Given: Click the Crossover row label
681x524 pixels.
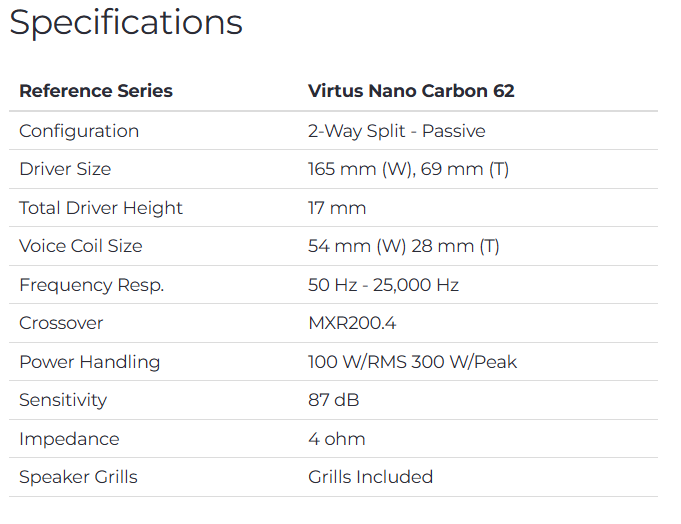Looking at the screenshot, I should pyautogui.click(x=61, y=323).
